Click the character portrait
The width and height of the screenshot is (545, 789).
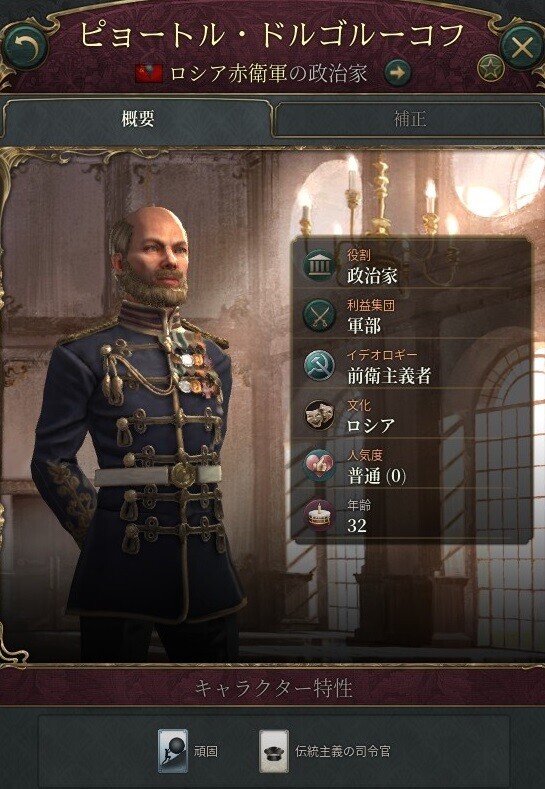click(x=138, y=433)
